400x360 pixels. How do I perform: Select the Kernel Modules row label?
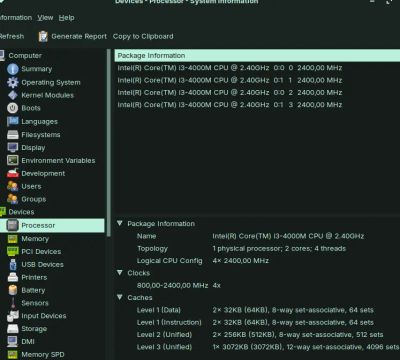pyautogui.click(x=48, y=95)
